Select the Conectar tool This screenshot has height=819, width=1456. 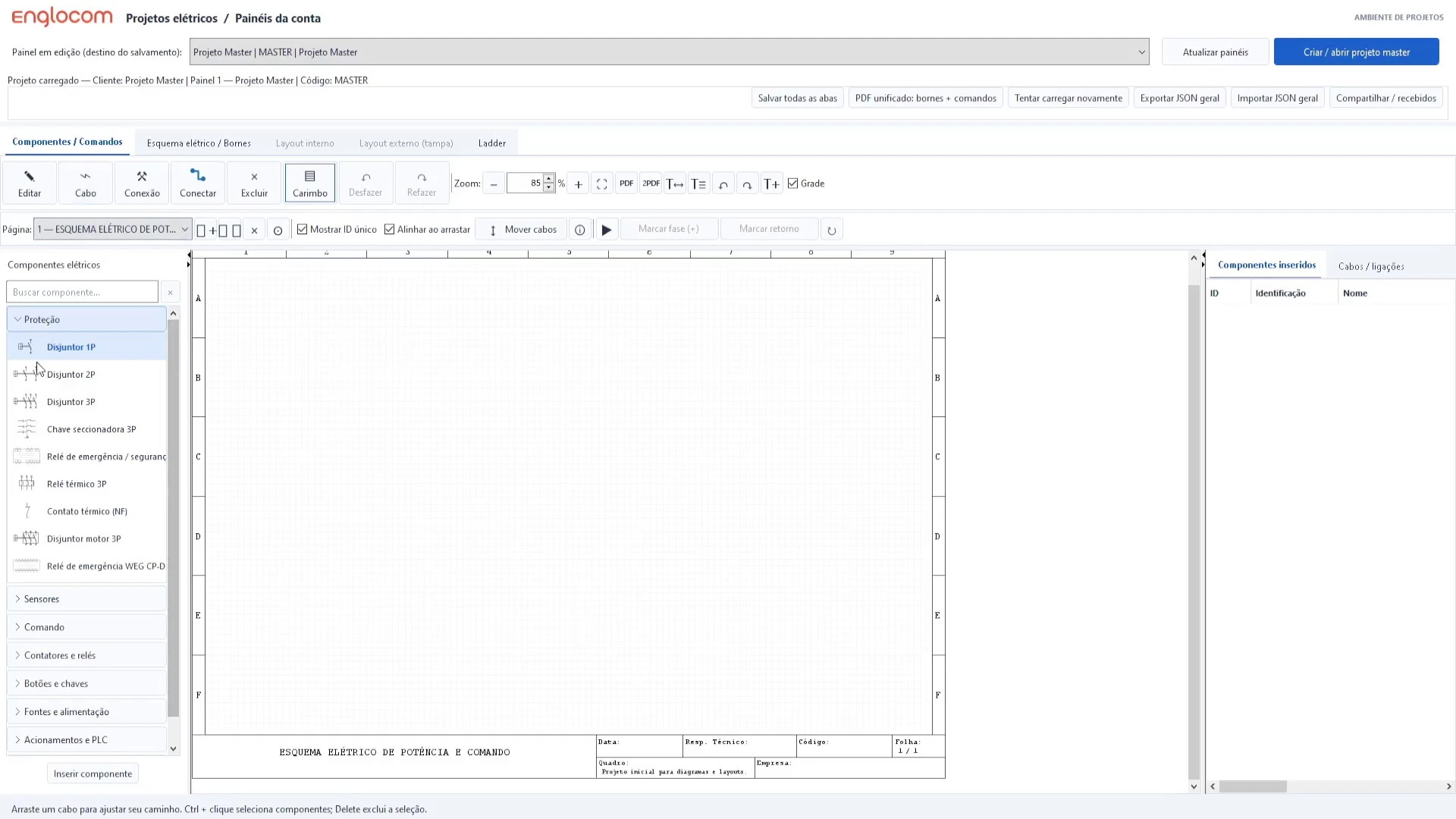point(198,183)
